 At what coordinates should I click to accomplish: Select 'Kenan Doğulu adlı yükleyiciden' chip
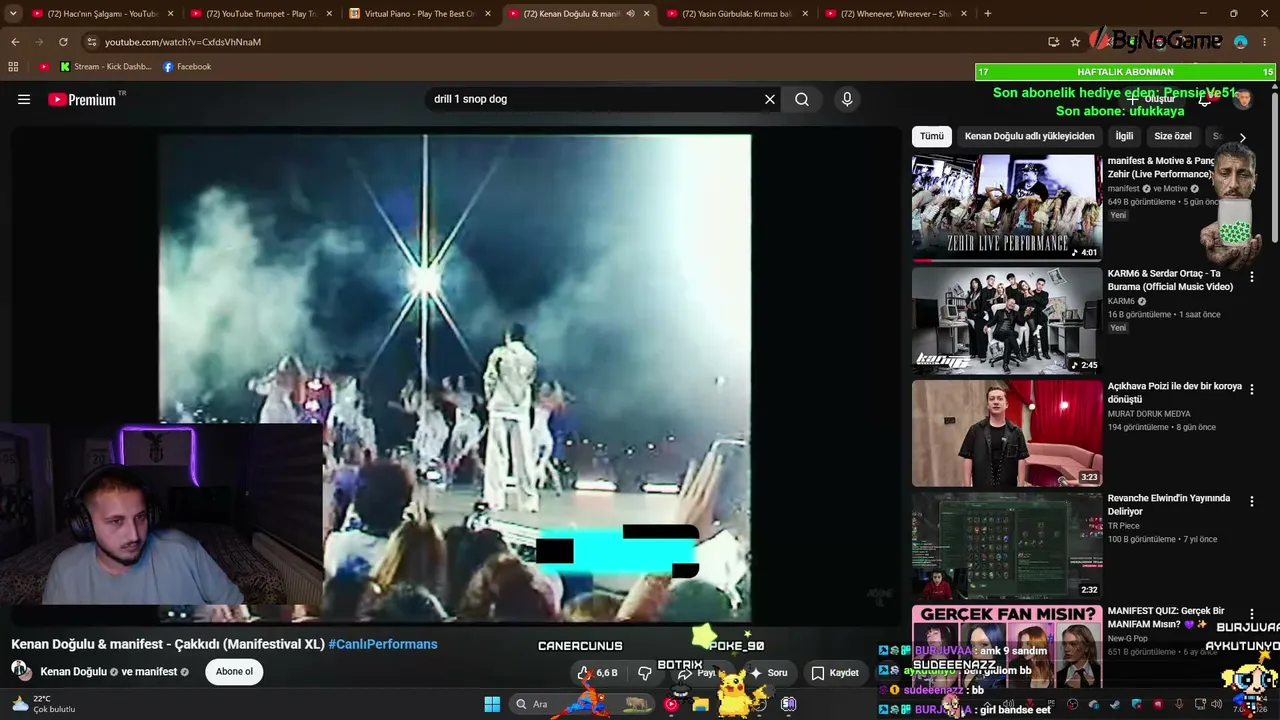pyautogui.click(x=1029, y=136)
